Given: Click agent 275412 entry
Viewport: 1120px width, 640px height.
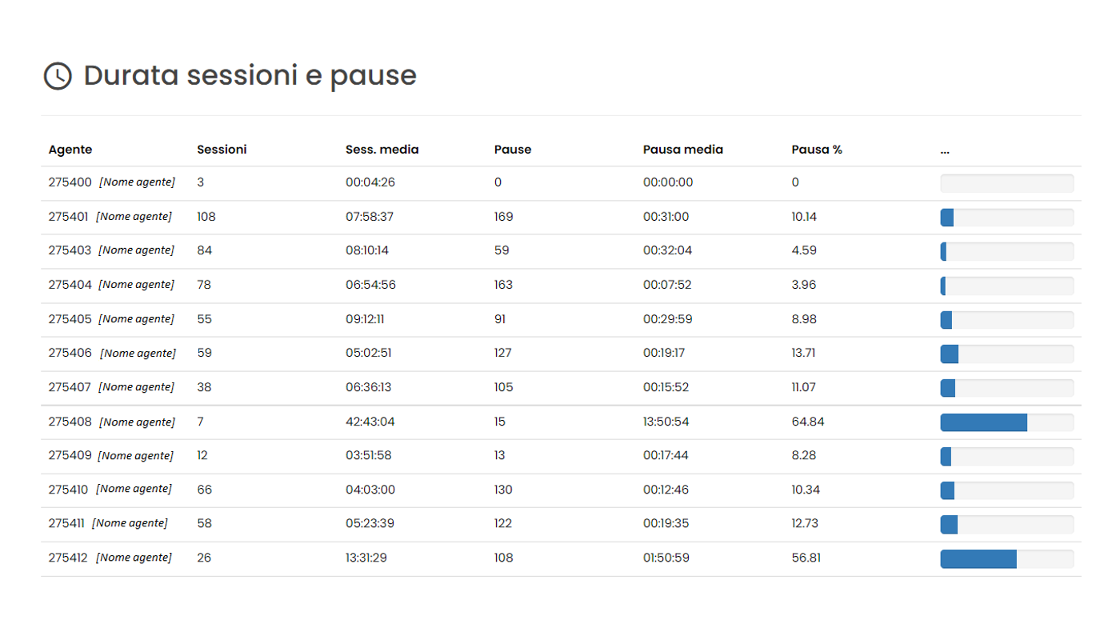Looking at the screenshot, I should [x=70, y=558].
